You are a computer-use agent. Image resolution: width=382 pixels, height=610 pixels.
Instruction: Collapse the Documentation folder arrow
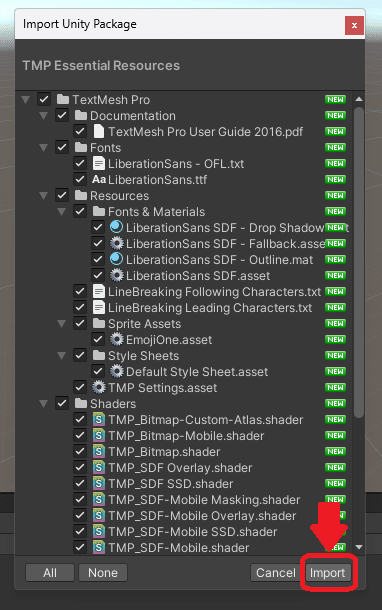[x=44, y=116]
